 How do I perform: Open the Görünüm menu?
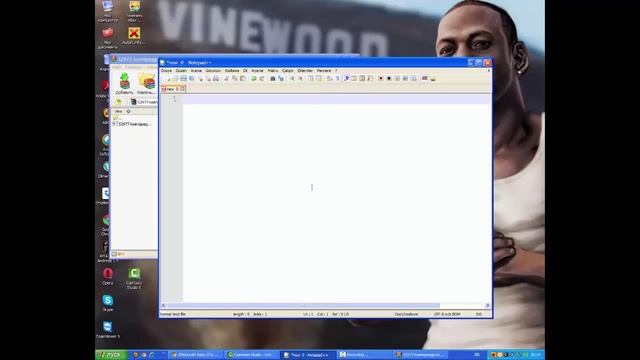point(213,71)
